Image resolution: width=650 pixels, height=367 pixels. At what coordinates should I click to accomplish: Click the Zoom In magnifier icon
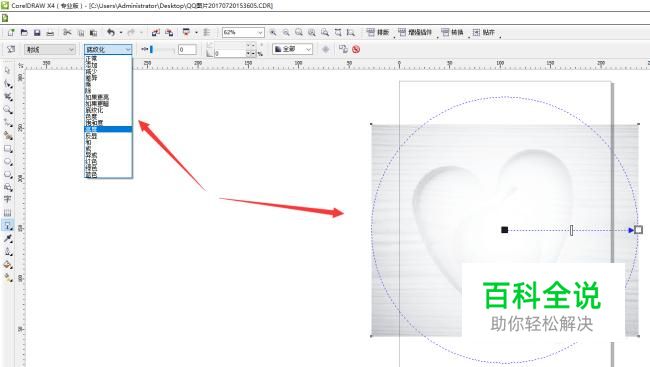(x=273, y=32)
